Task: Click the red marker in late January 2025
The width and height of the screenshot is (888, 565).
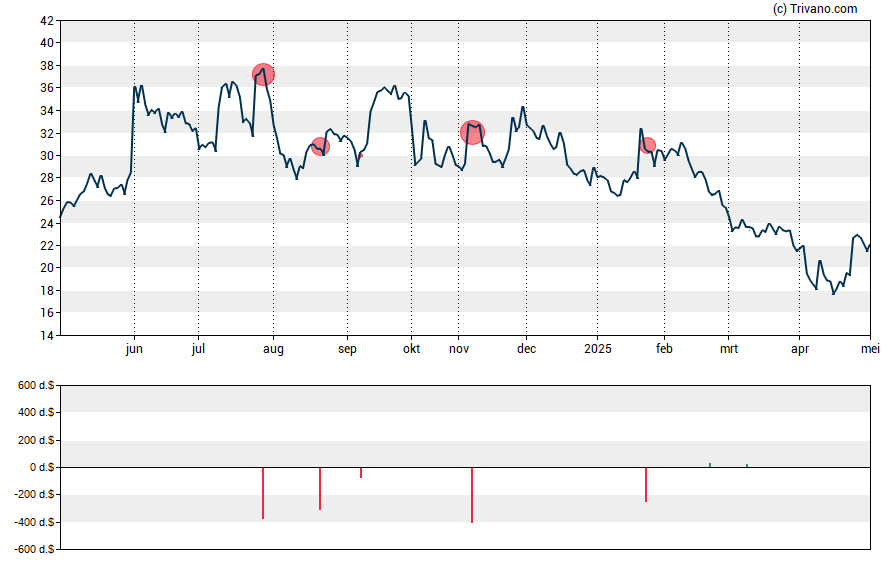Action: (647, 145)
